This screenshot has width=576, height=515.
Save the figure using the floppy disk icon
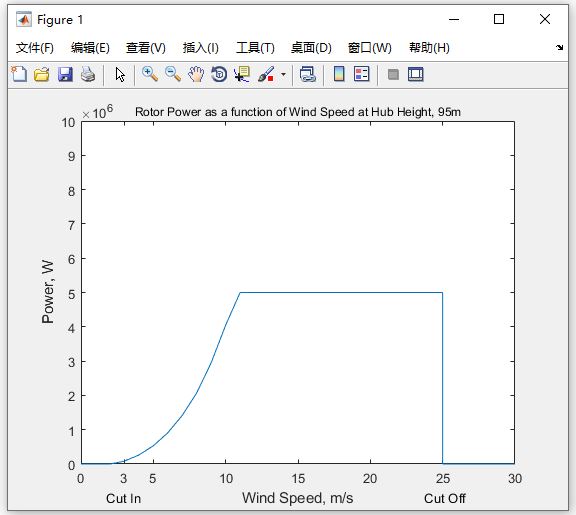pyautogui.click(x=65, y=74)
